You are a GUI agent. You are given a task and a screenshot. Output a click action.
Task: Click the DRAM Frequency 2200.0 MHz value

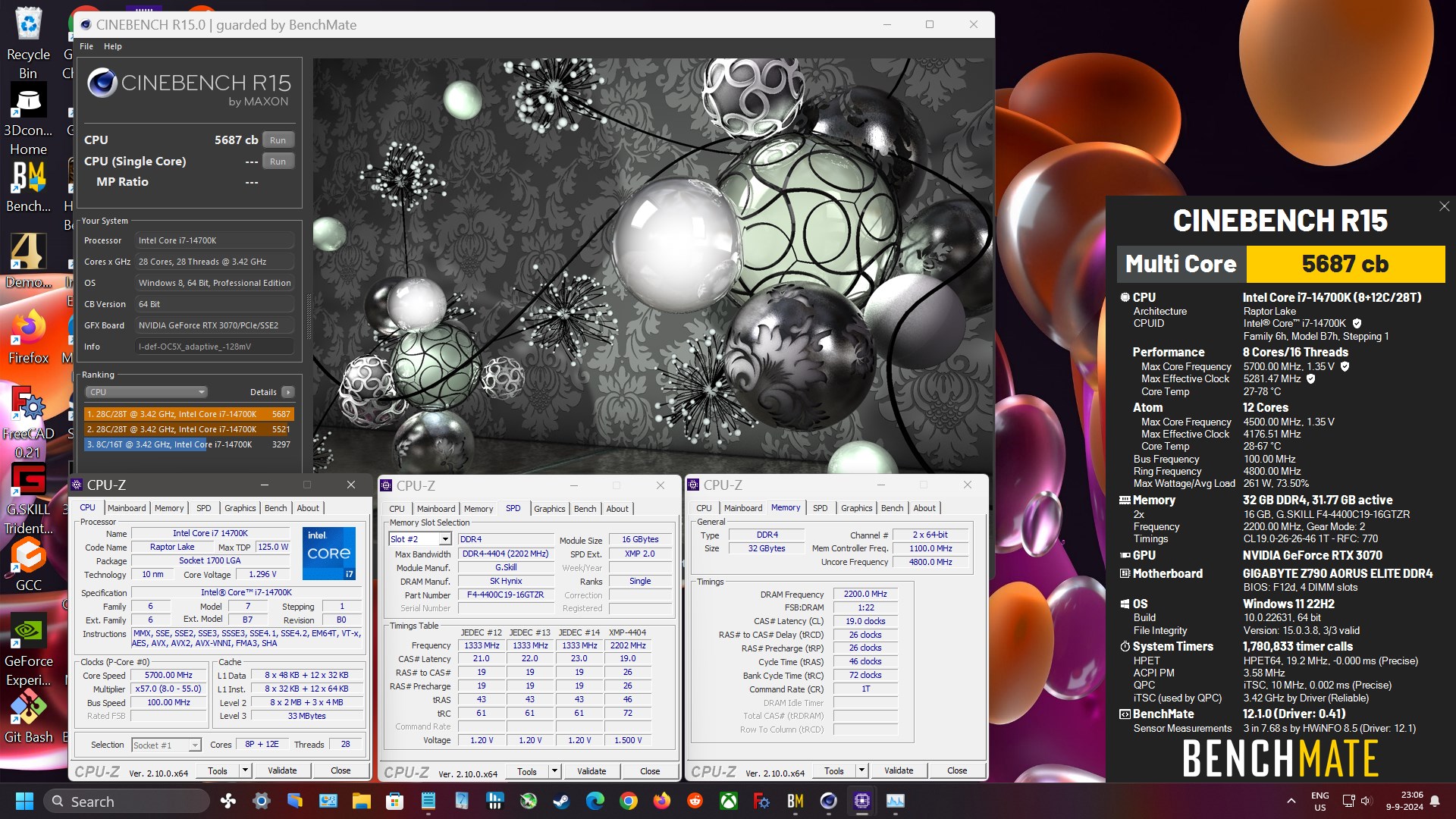tap(865, 595)
